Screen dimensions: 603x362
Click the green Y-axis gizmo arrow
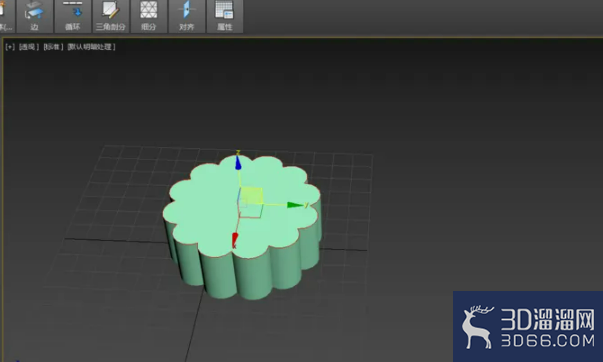pyautogui.click(x=295, y=205)
